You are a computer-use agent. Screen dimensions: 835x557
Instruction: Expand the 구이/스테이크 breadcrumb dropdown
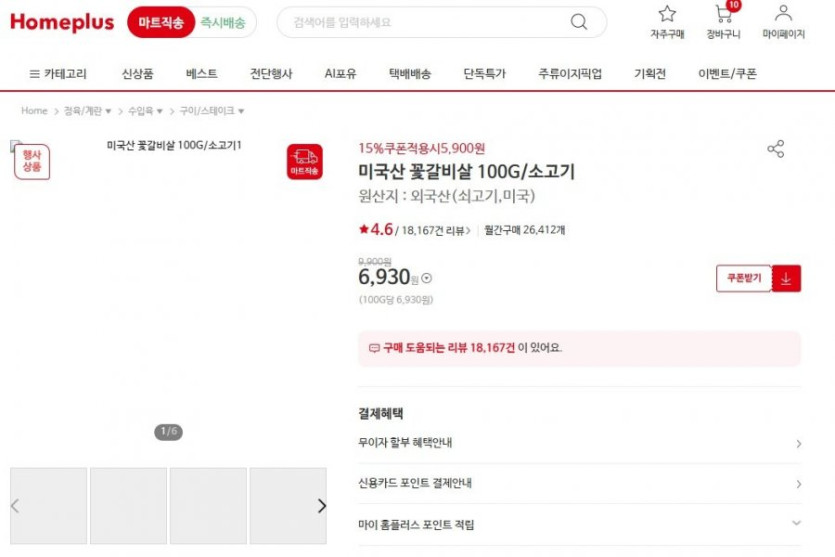[x=212, y=111]
